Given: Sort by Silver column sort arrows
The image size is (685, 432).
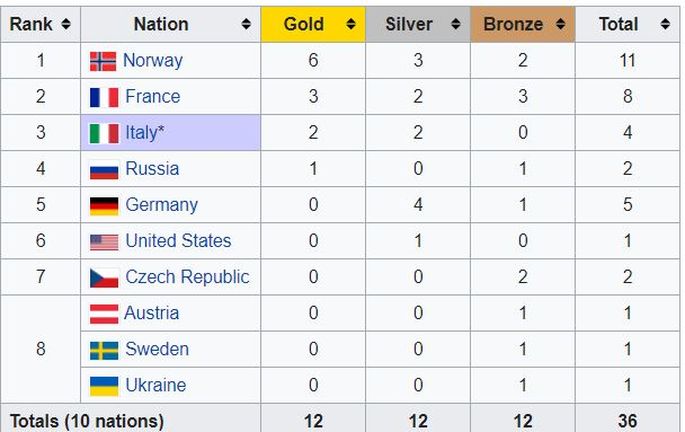Looking at the screenshot, I should point(456,24).
